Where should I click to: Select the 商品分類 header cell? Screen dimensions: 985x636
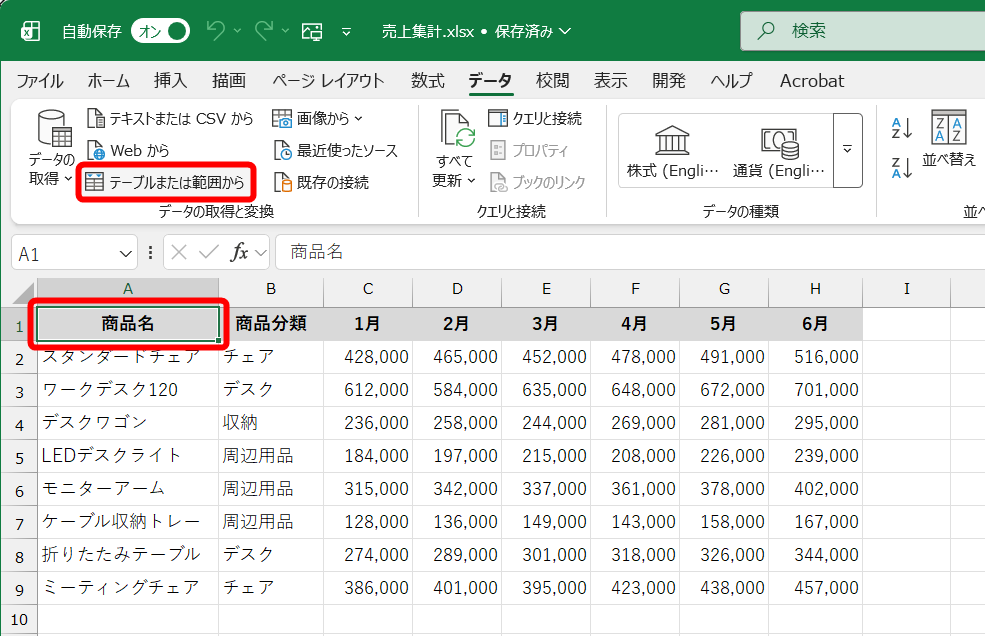[271, 324]
